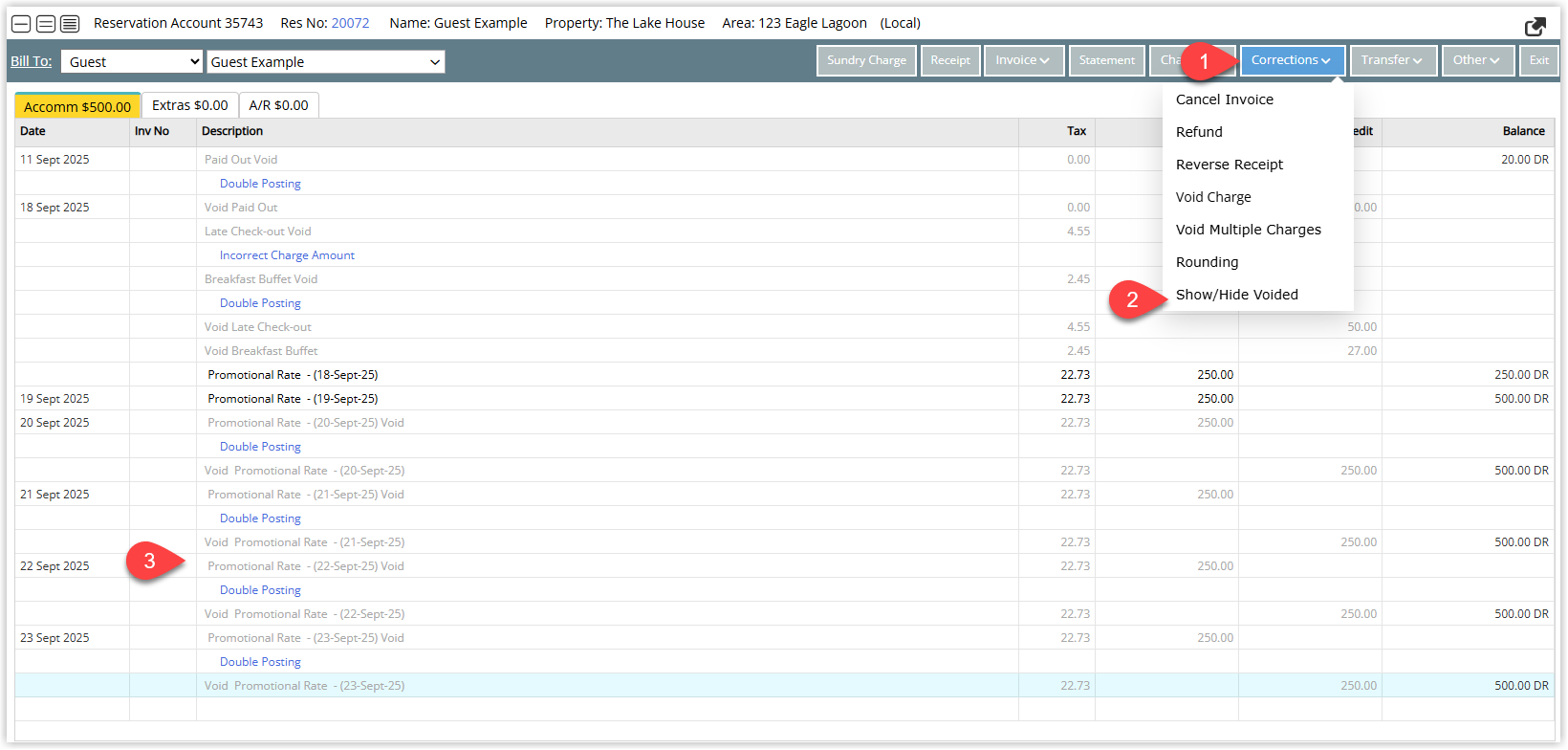1568x750 pixels.
Task: Open reservation number 20072 link
Action: point(350,23)
